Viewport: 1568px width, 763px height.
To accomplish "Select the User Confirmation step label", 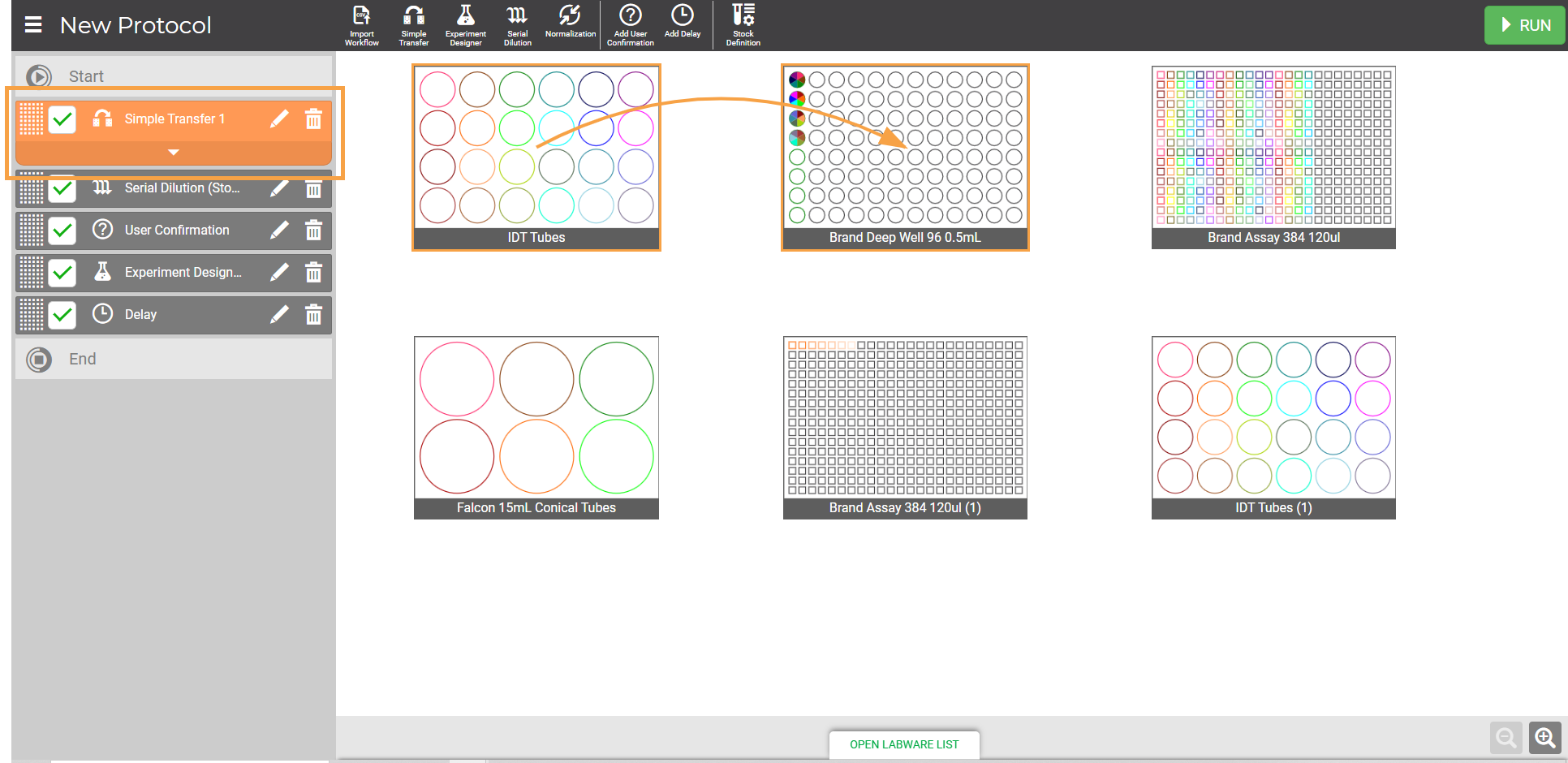I will click(x=177, y=231).
